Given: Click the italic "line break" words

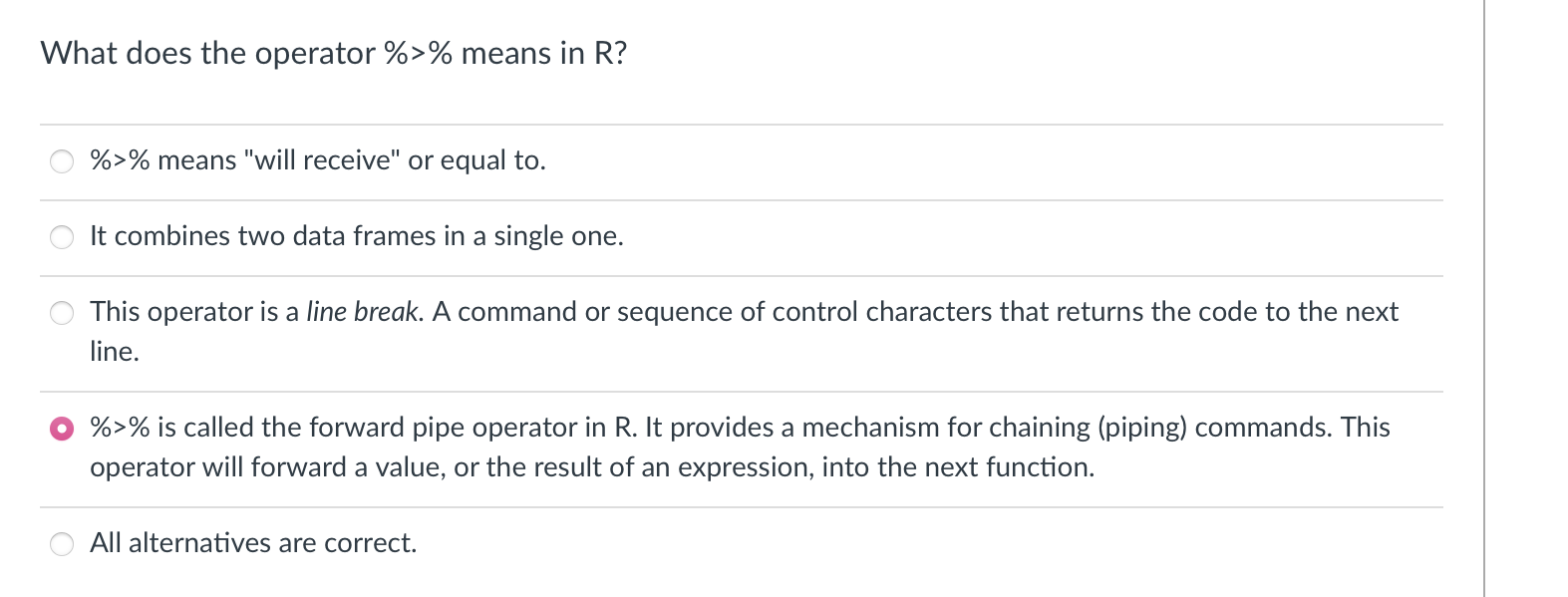Looking at the screenshot, I should click(x=364, y=312).
